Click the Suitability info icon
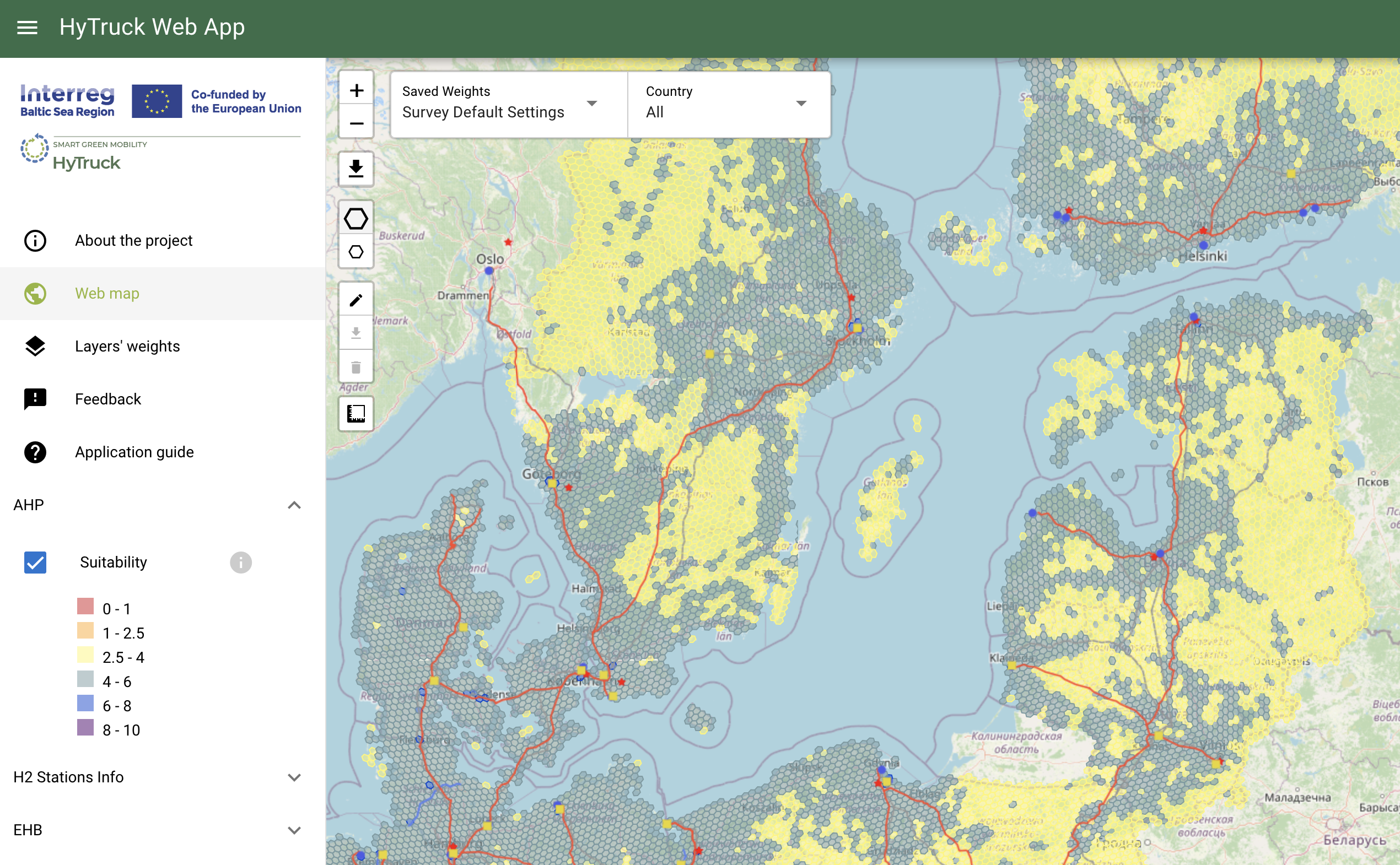Viewport: 1400px width, 865px height. 240,563
